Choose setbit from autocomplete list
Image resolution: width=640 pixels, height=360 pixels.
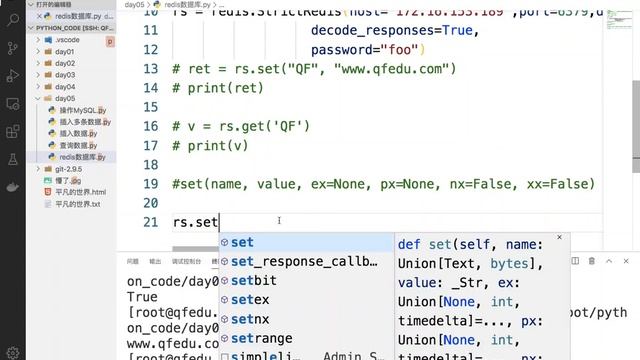click(306, 281)
